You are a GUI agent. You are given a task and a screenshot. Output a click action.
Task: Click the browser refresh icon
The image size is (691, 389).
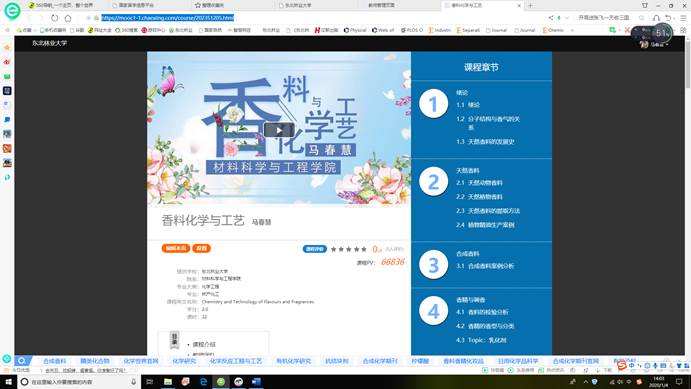(55, 18)
